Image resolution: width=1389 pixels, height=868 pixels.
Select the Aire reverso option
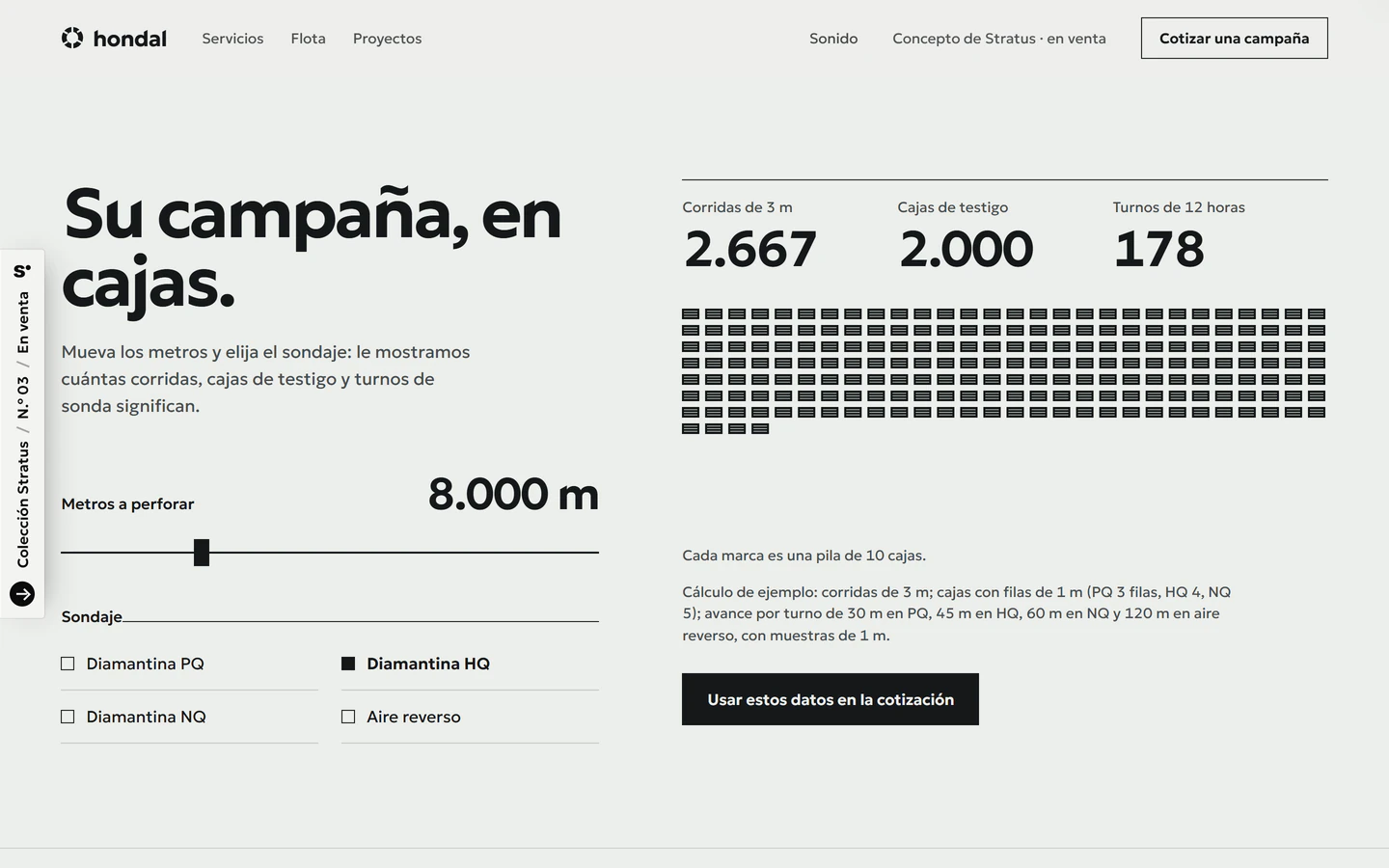(x=470, y=717)
